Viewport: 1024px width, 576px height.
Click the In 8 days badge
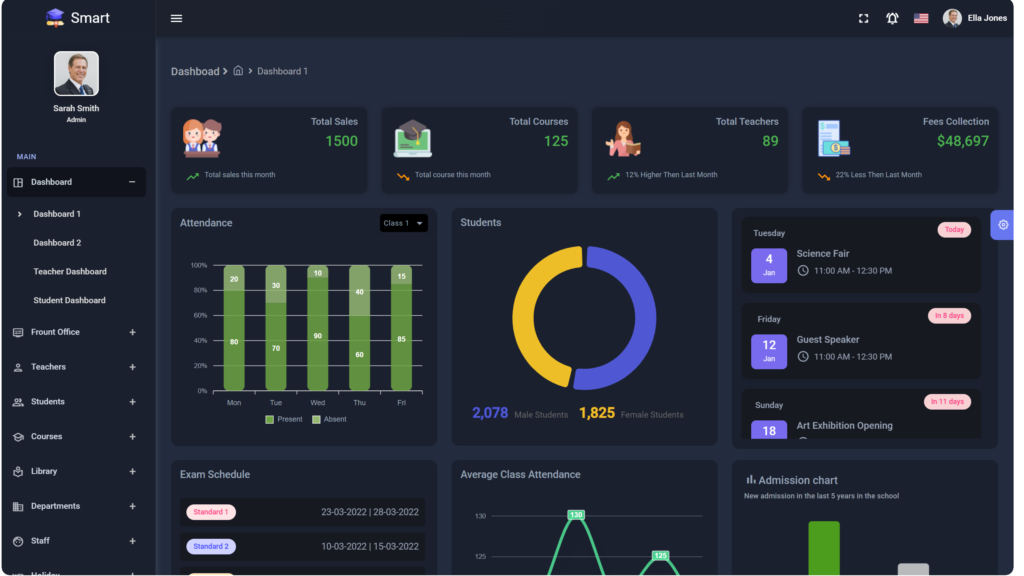coord(949,316)
